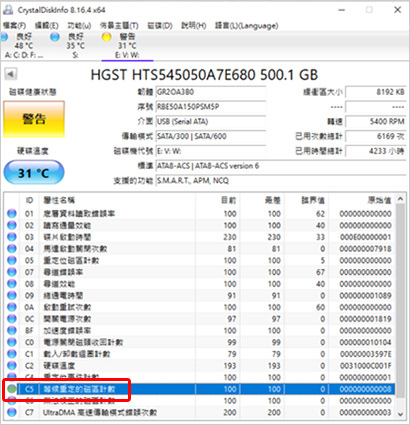Open the 語言(L)(Language) menu
Viewport: 410px width, 425px height.
click(x=247, y=26)
